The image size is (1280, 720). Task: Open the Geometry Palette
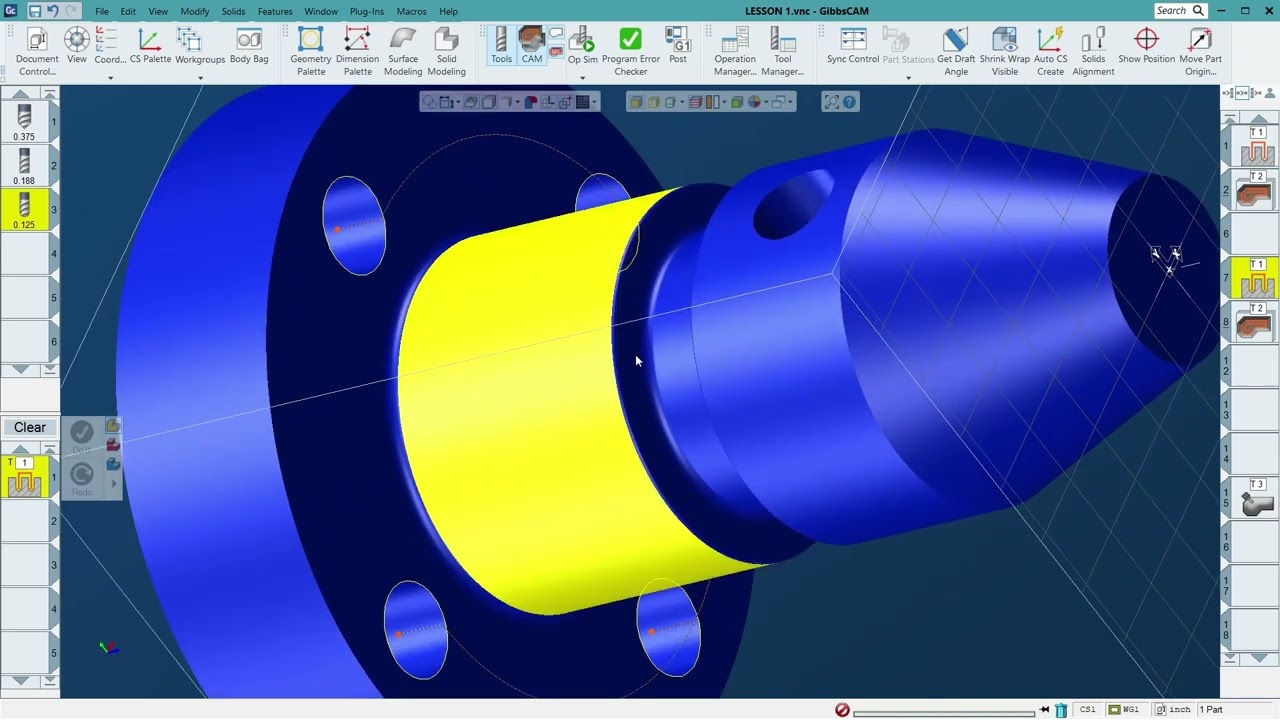pos(311,52)
